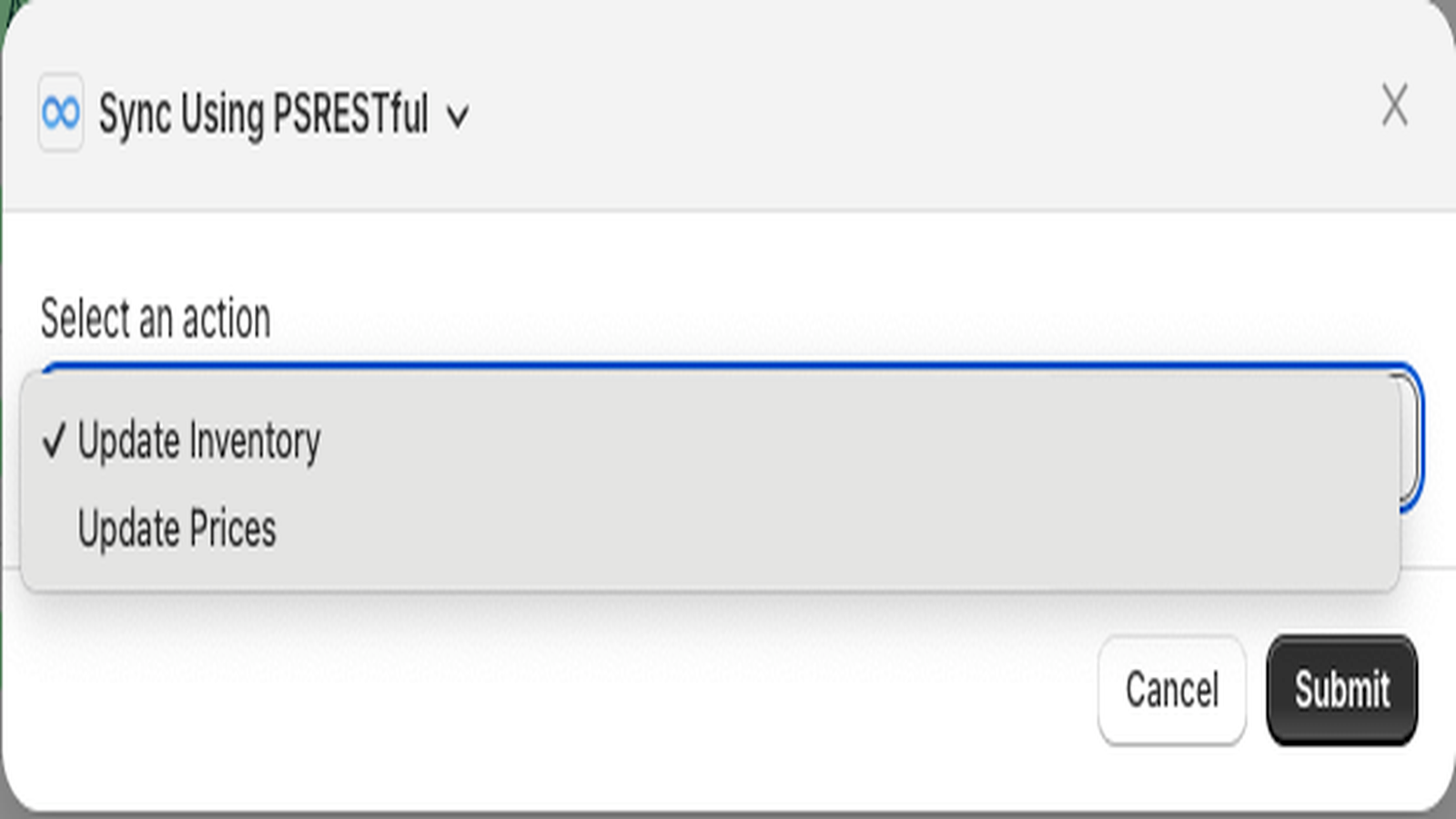The height and width of the screenshot is (819, 1456).
Task: Click the white Cancel button beside Submit
Action: coord(1172,689)
